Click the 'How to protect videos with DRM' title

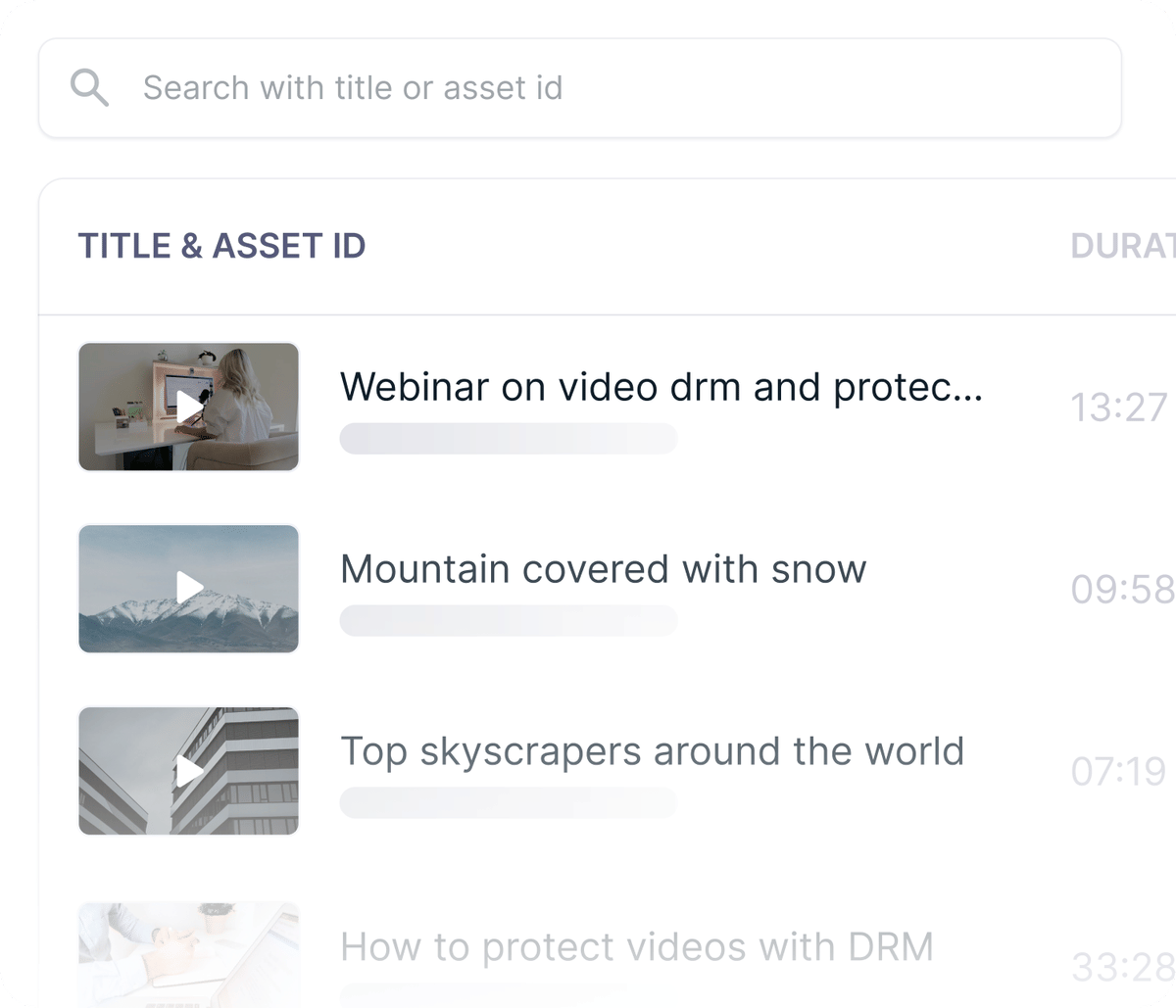[636, 947]
